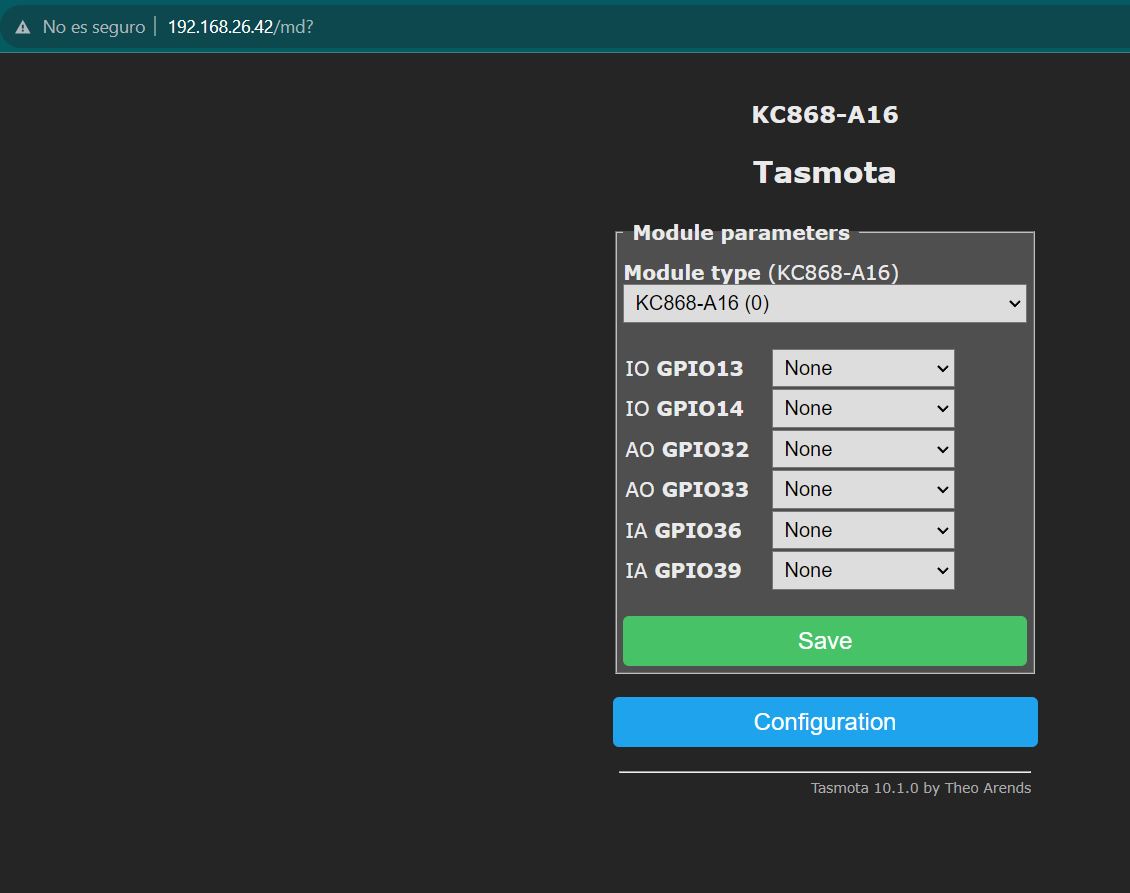Open the AO GPIO33 dropdown
Viewport: 1130px width, 893px height.
[863, 490]
